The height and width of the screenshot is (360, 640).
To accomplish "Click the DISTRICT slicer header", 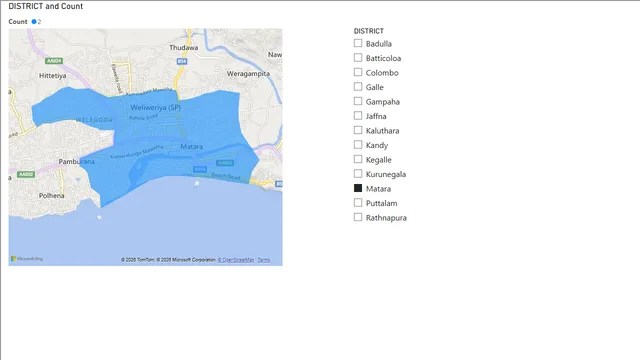I will pos(369,31).
